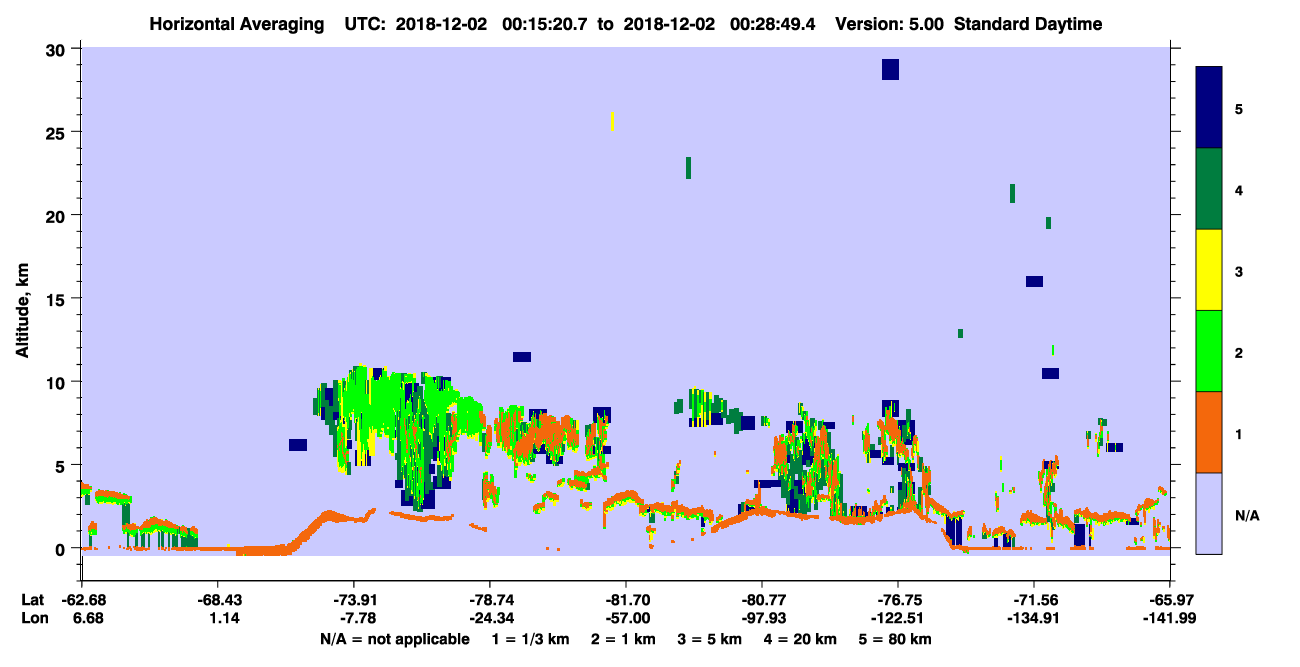
Task: Click the "Version: 5.00" text in the title
Action: [888, 24]
